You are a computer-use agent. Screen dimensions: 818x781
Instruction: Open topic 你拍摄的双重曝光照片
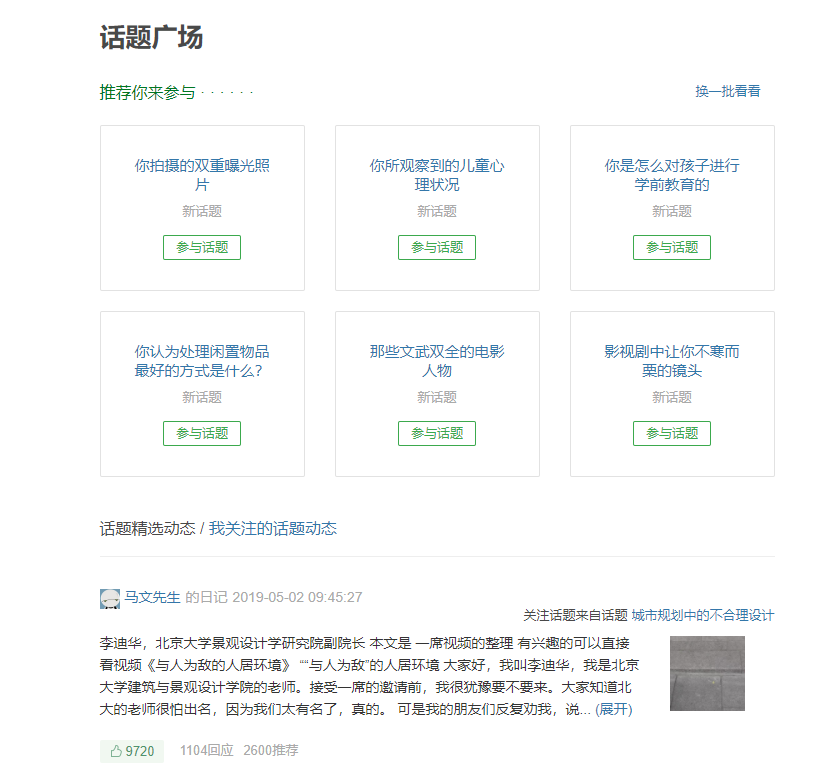(202, 175)
